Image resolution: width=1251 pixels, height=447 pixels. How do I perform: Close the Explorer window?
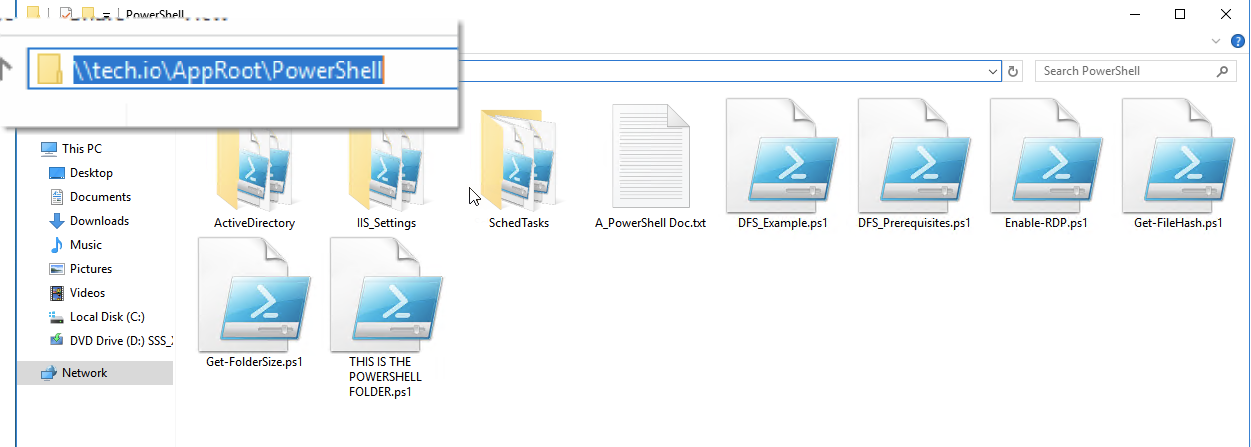(1226, 14)
